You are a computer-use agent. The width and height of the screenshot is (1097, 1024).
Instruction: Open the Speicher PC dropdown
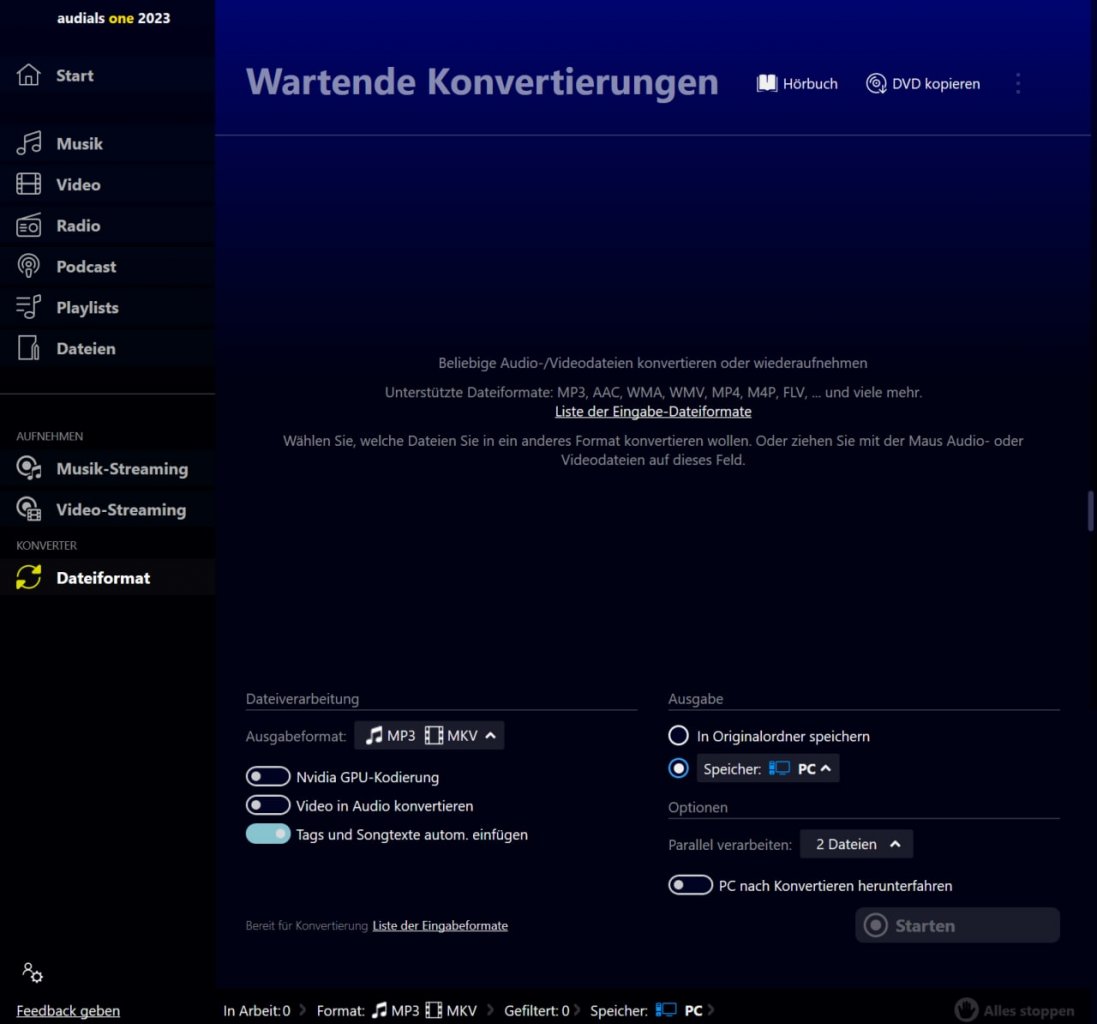(x=767, y=768)
